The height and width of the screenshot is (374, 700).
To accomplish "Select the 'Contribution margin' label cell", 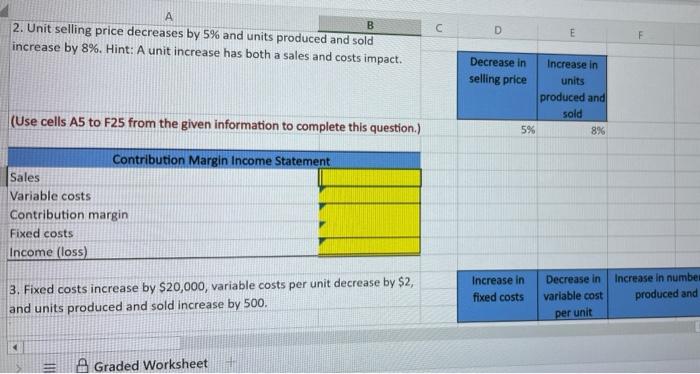I will (163, 215).
